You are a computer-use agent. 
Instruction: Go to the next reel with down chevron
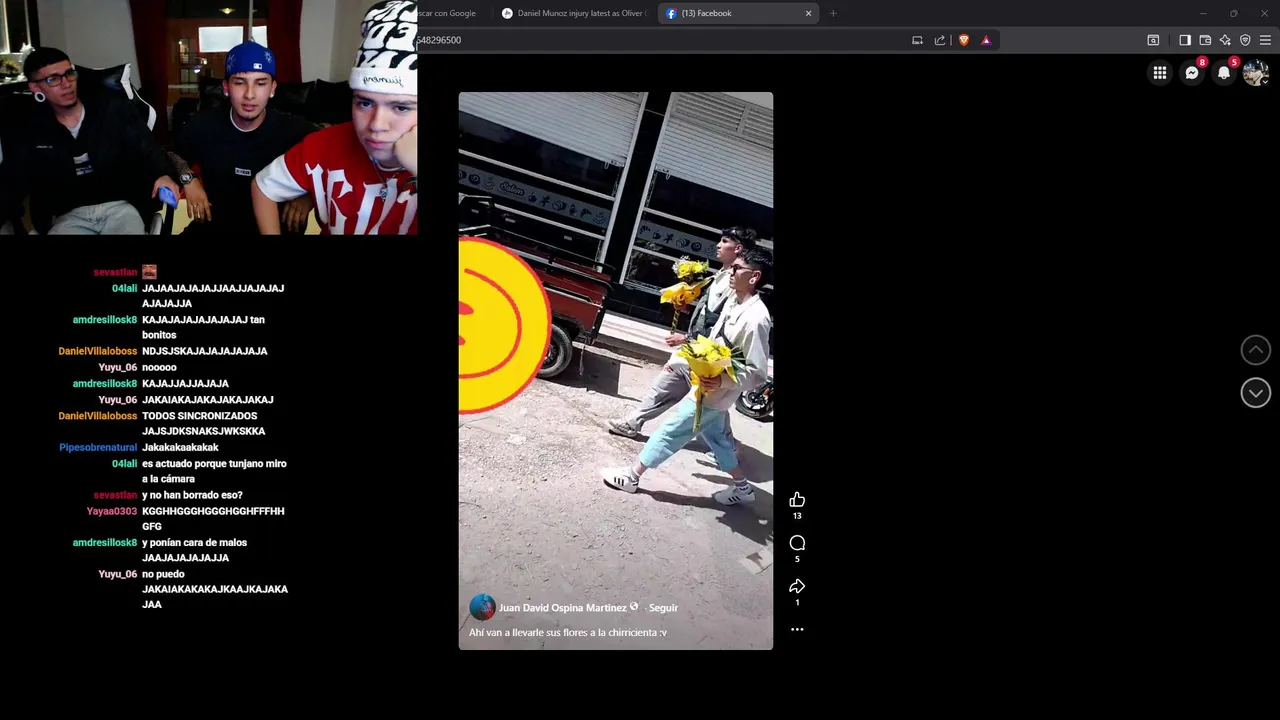pyautogui.click(x=1256, y=393)
